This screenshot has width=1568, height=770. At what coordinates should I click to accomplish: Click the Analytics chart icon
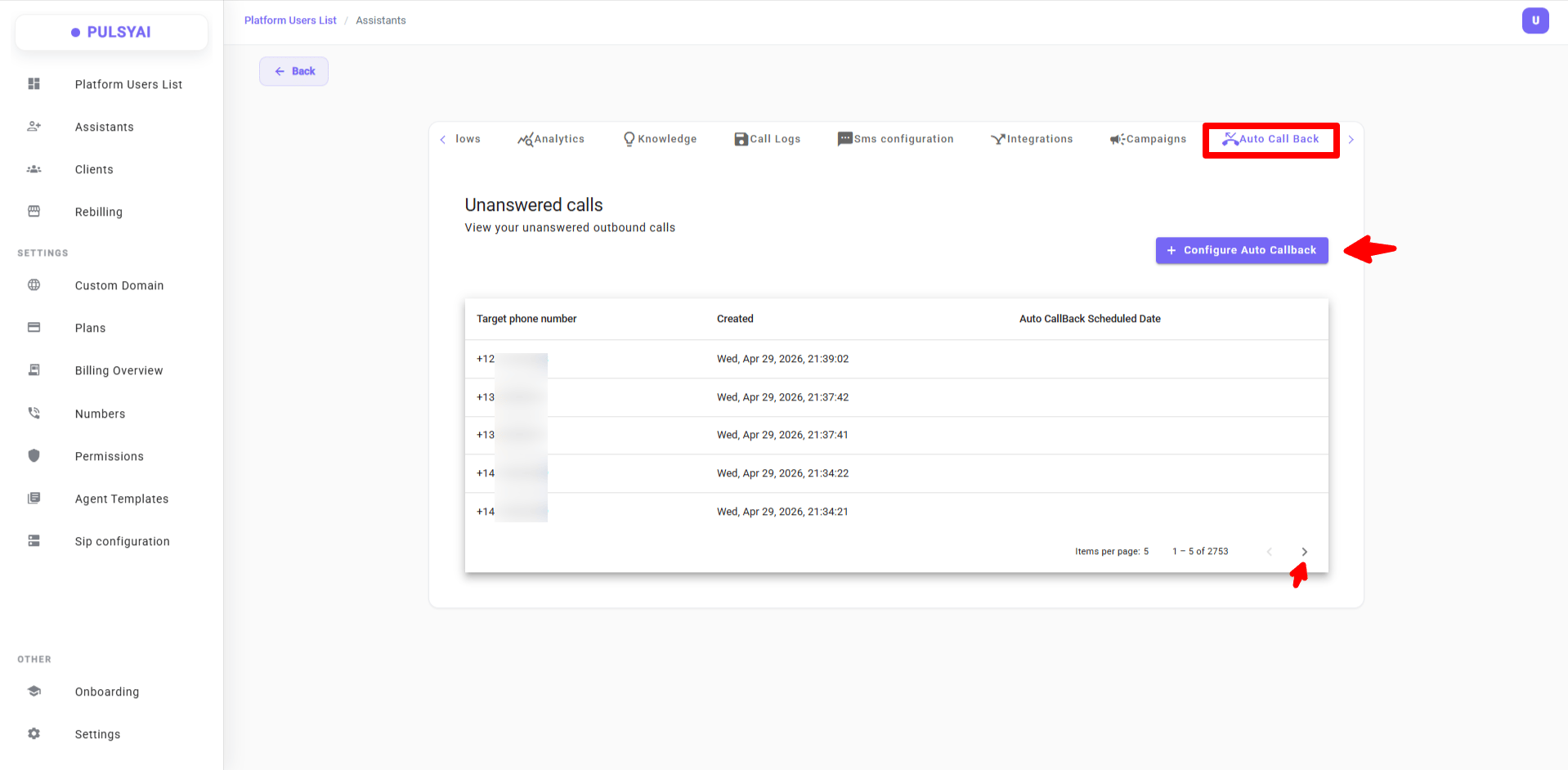click(525, 140)
